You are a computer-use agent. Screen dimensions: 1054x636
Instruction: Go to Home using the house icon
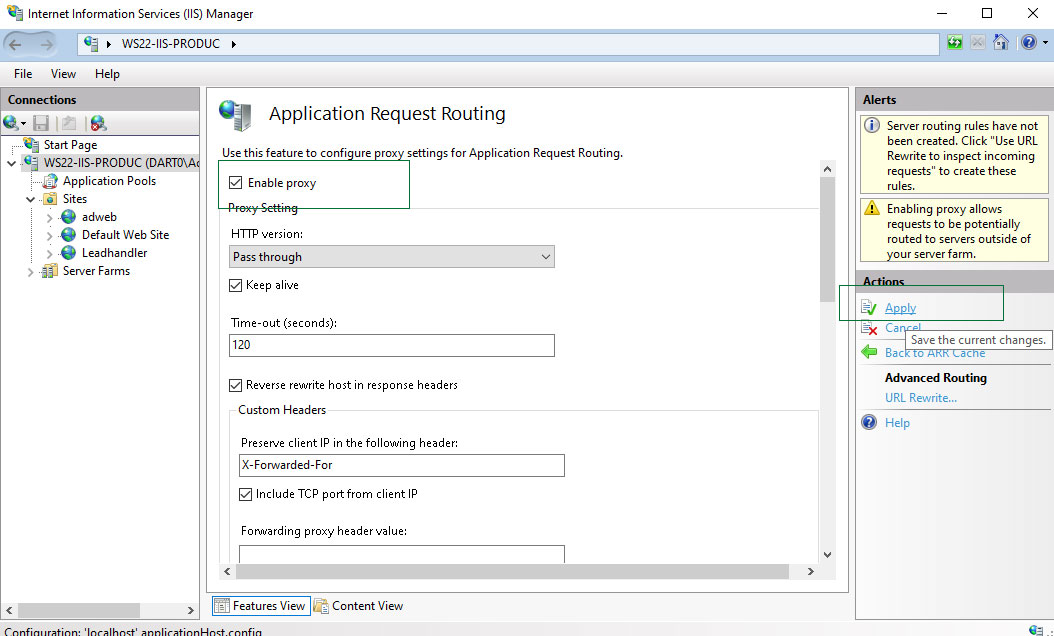[x=1001, y=43]
